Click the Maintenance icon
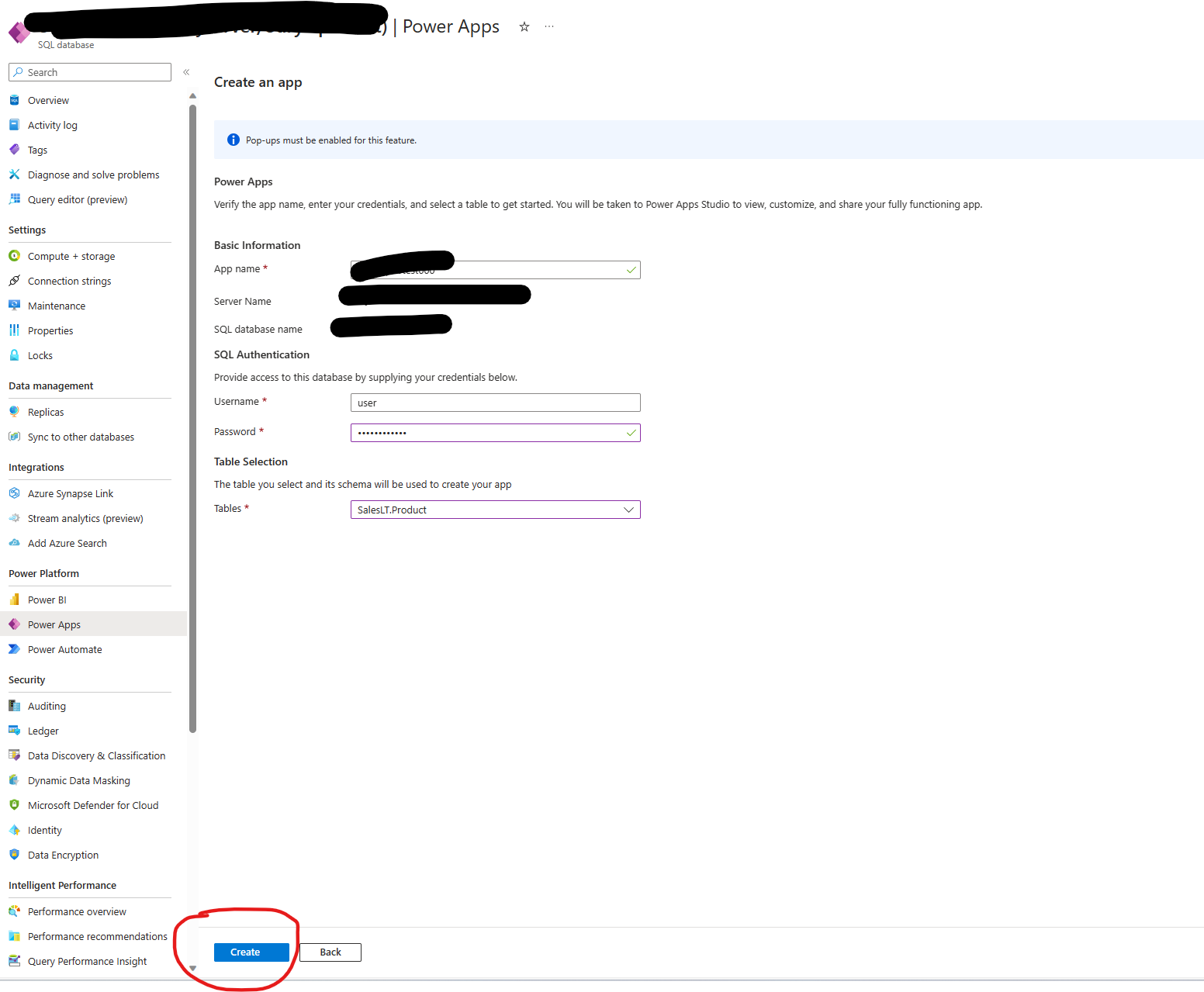The image size is (1204, 992). click(x=14, y=306)
